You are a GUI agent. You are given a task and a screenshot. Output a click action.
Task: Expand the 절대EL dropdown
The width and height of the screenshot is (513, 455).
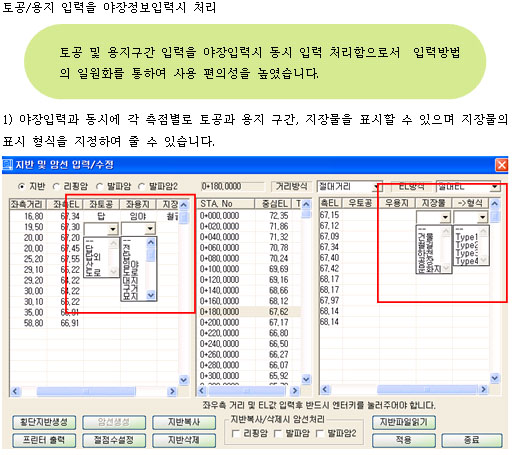pos(495,187)
